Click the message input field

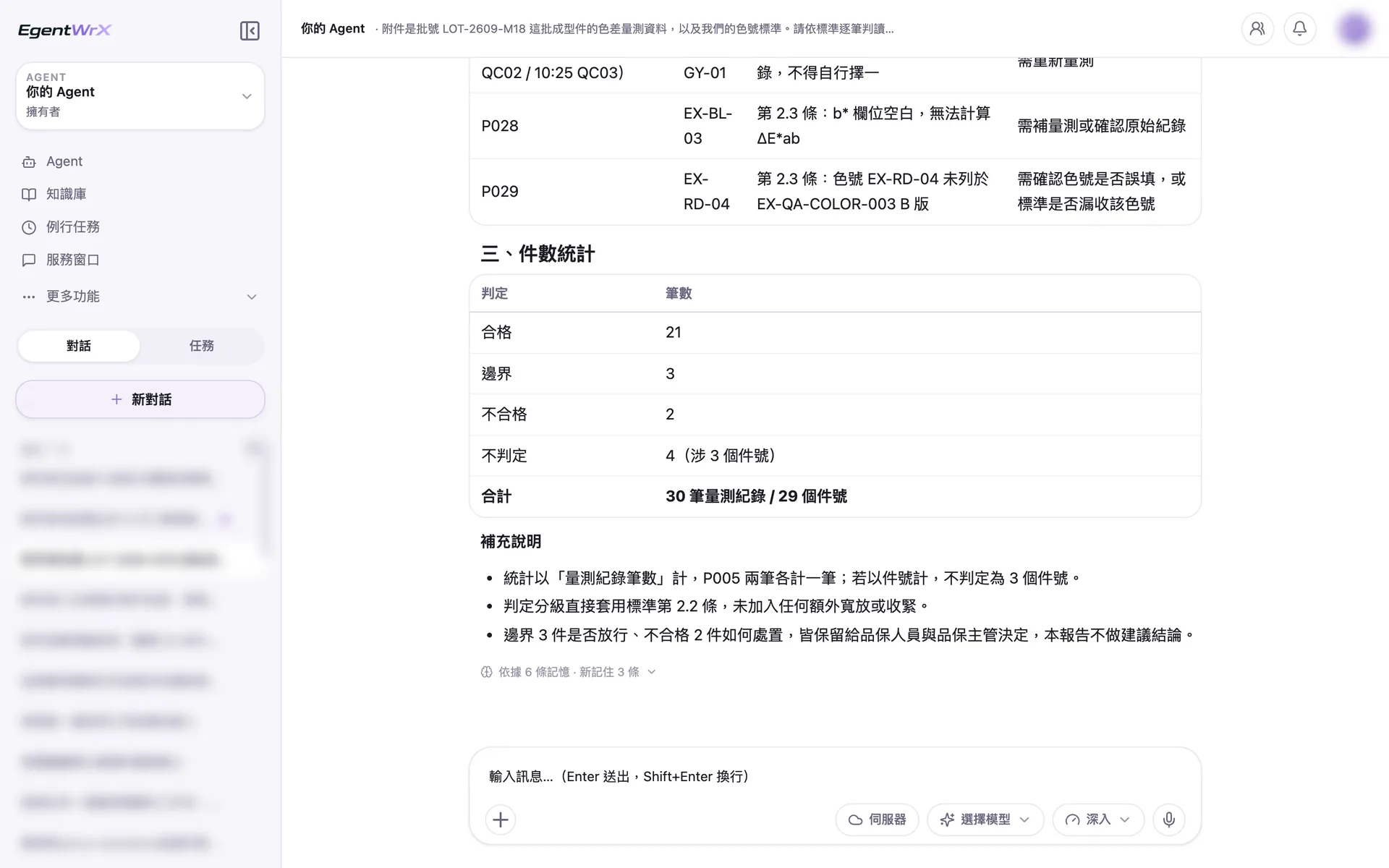pyautogui.click(x=835, y=776)
